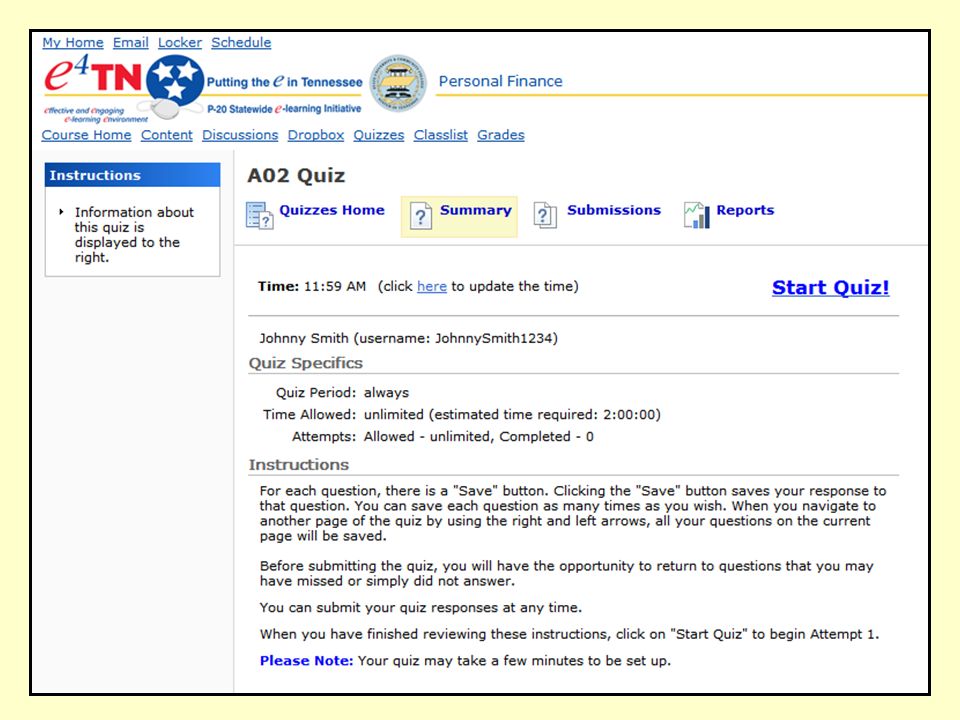960x720 pixels.
Task: Open the Dropbox navigation item
Action: (316, 135)
